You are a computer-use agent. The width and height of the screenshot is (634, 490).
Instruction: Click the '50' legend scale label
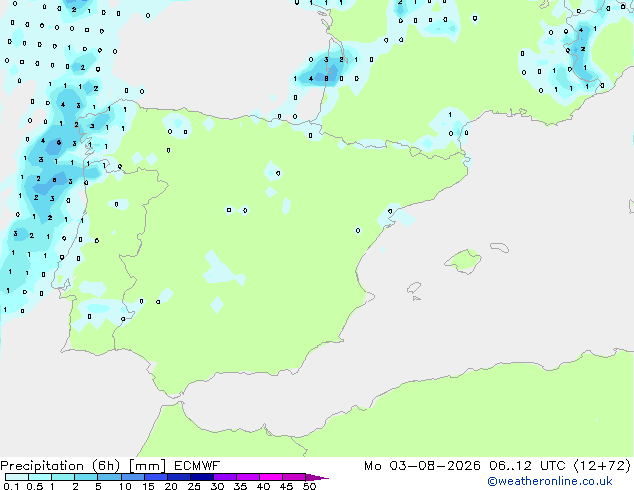310,486
